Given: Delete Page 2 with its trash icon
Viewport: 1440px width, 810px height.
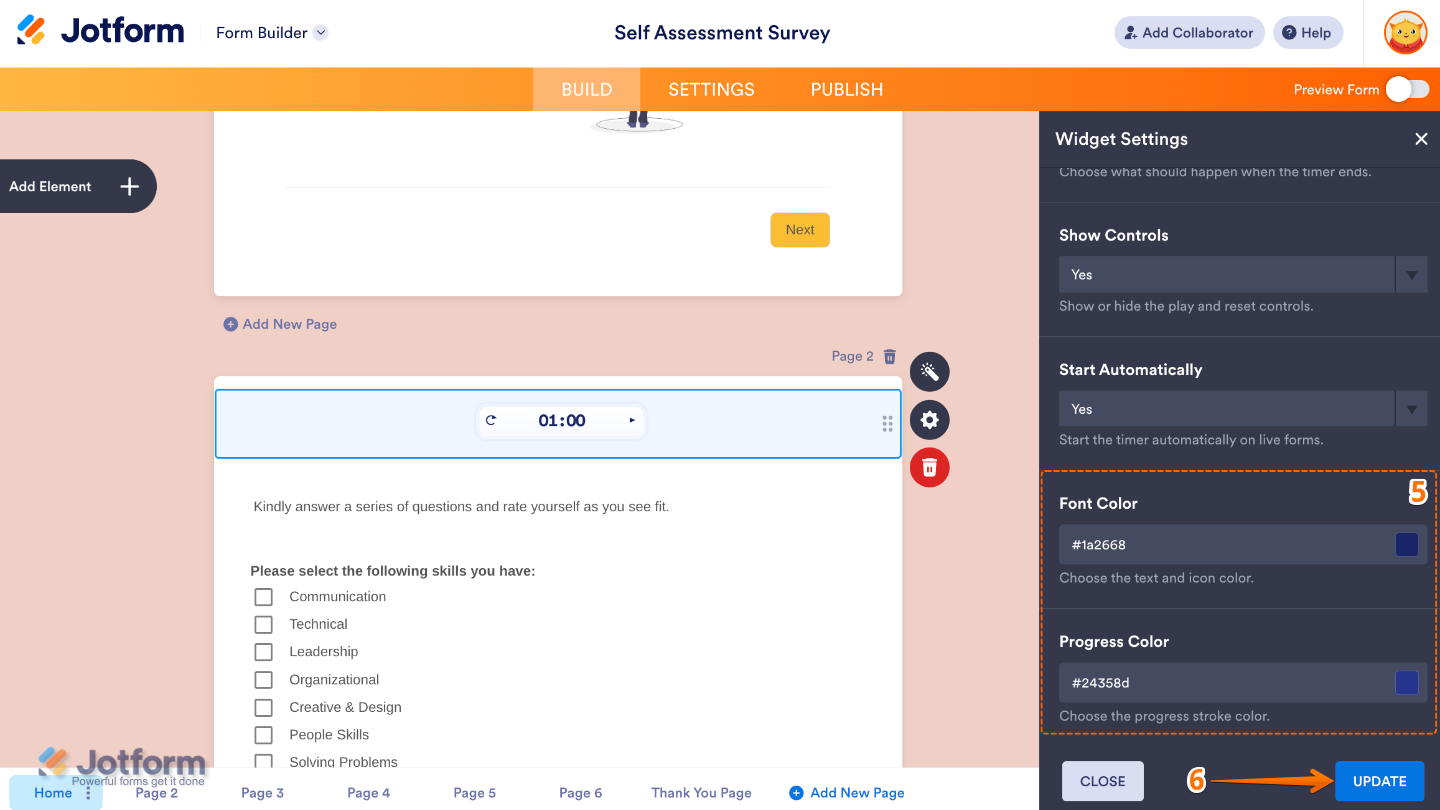Looking at the screenshot, I should point(889,356).
